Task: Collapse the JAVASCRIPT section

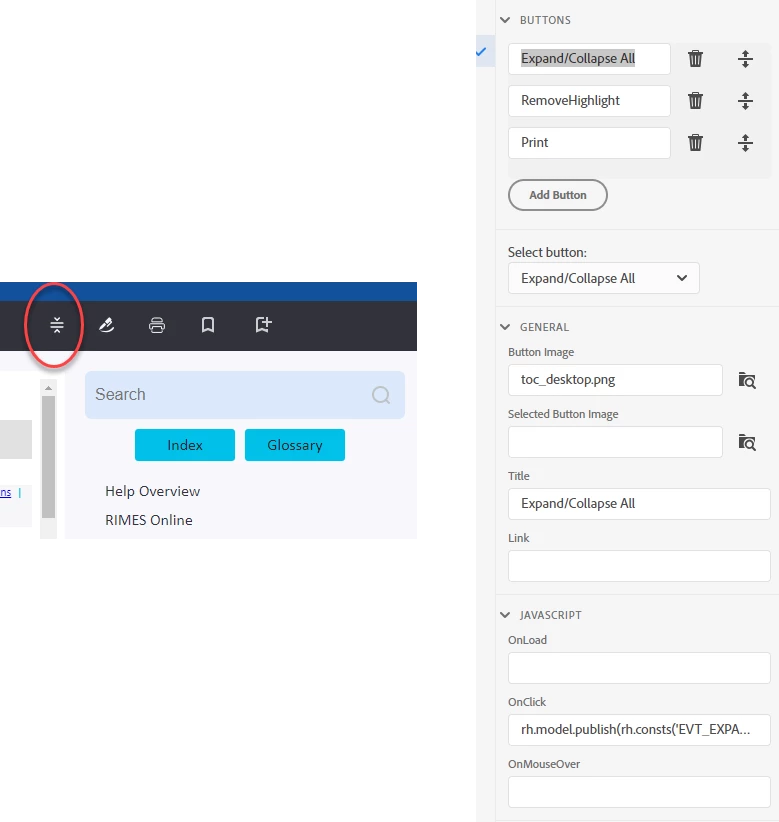Action: tap(505, 615)
